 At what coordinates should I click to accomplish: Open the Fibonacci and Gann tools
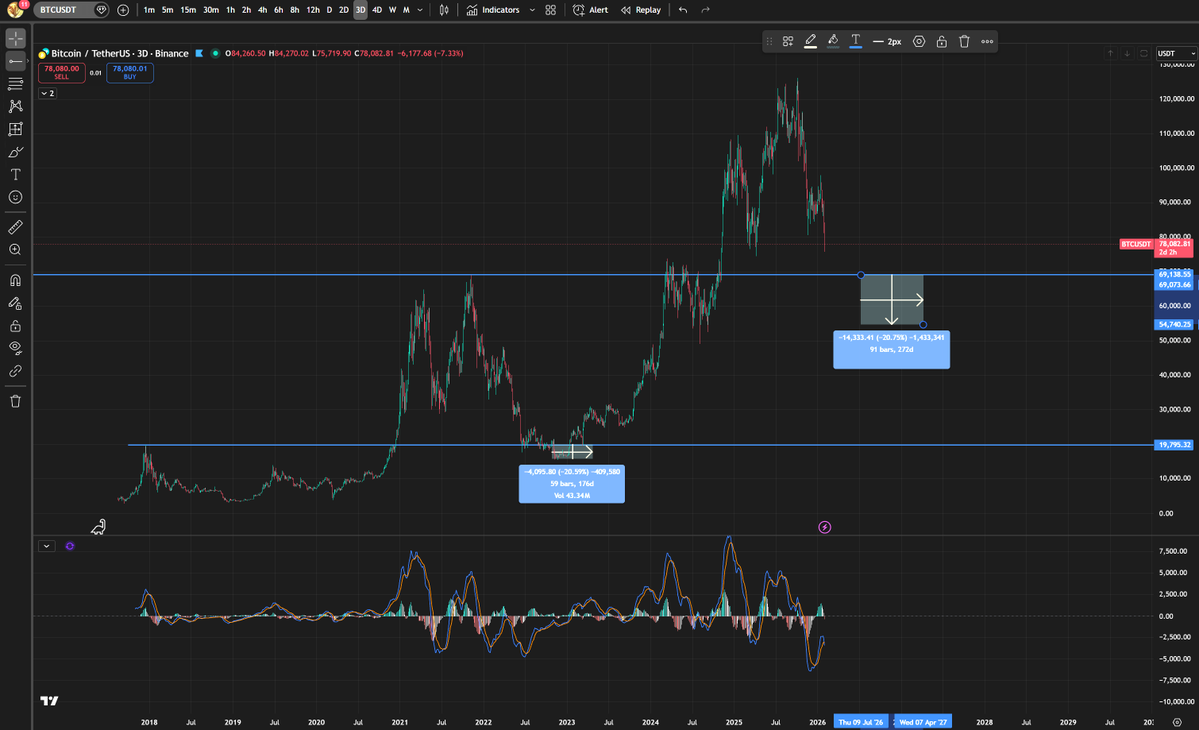(15, 83)
